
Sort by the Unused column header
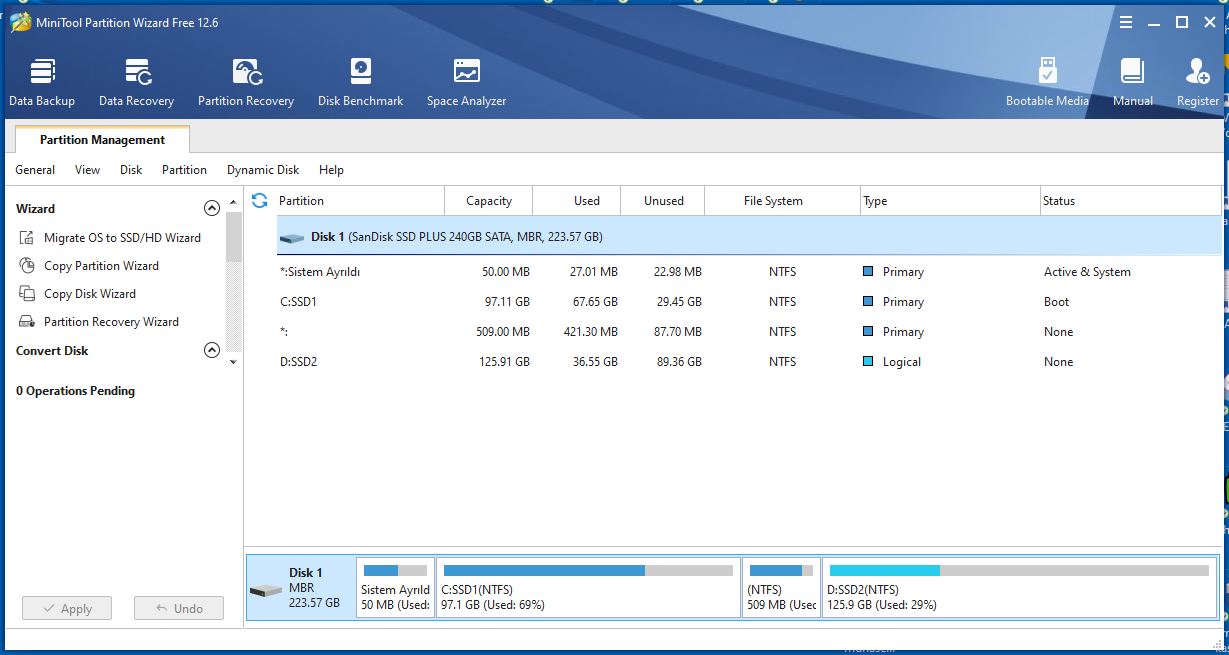(663, 201)
